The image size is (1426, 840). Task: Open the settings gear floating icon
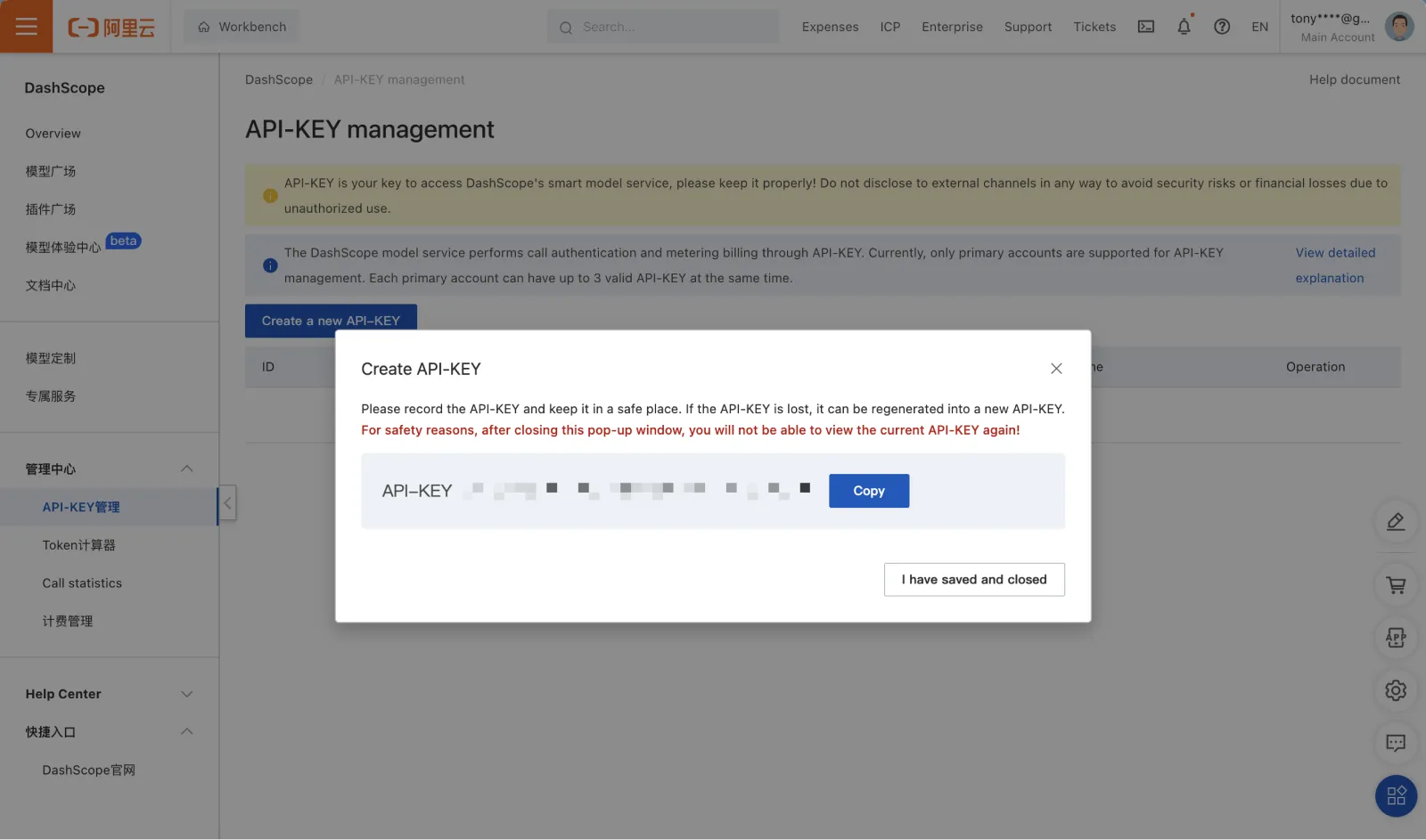point(1396,690)
